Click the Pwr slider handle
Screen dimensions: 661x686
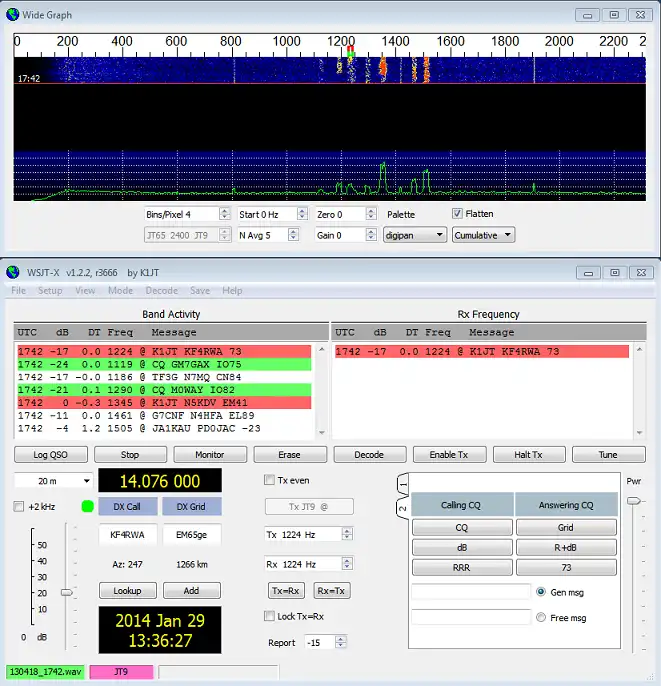point(633,500)
